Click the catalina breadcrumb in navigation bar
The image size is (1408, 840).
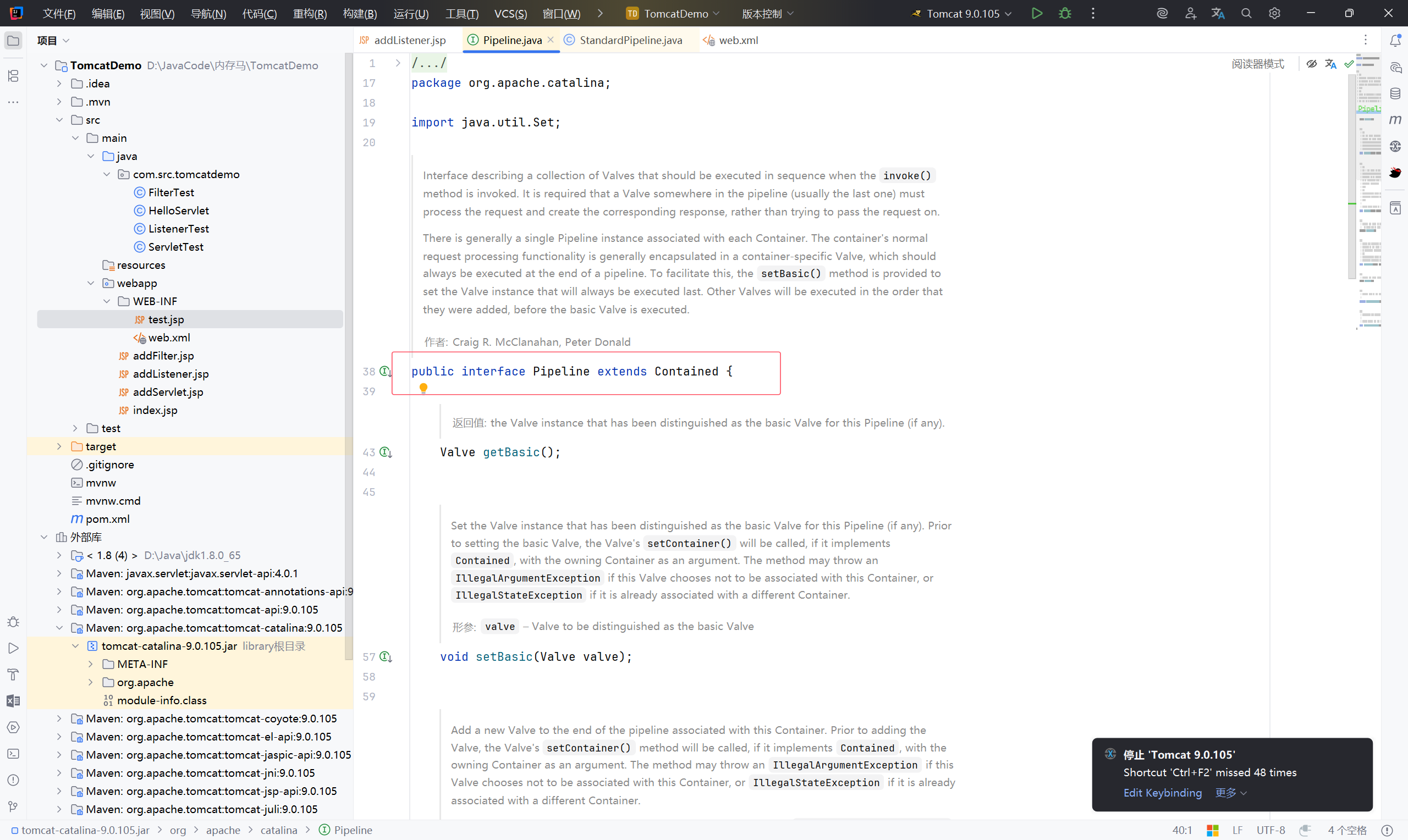(x=278, y=830)
